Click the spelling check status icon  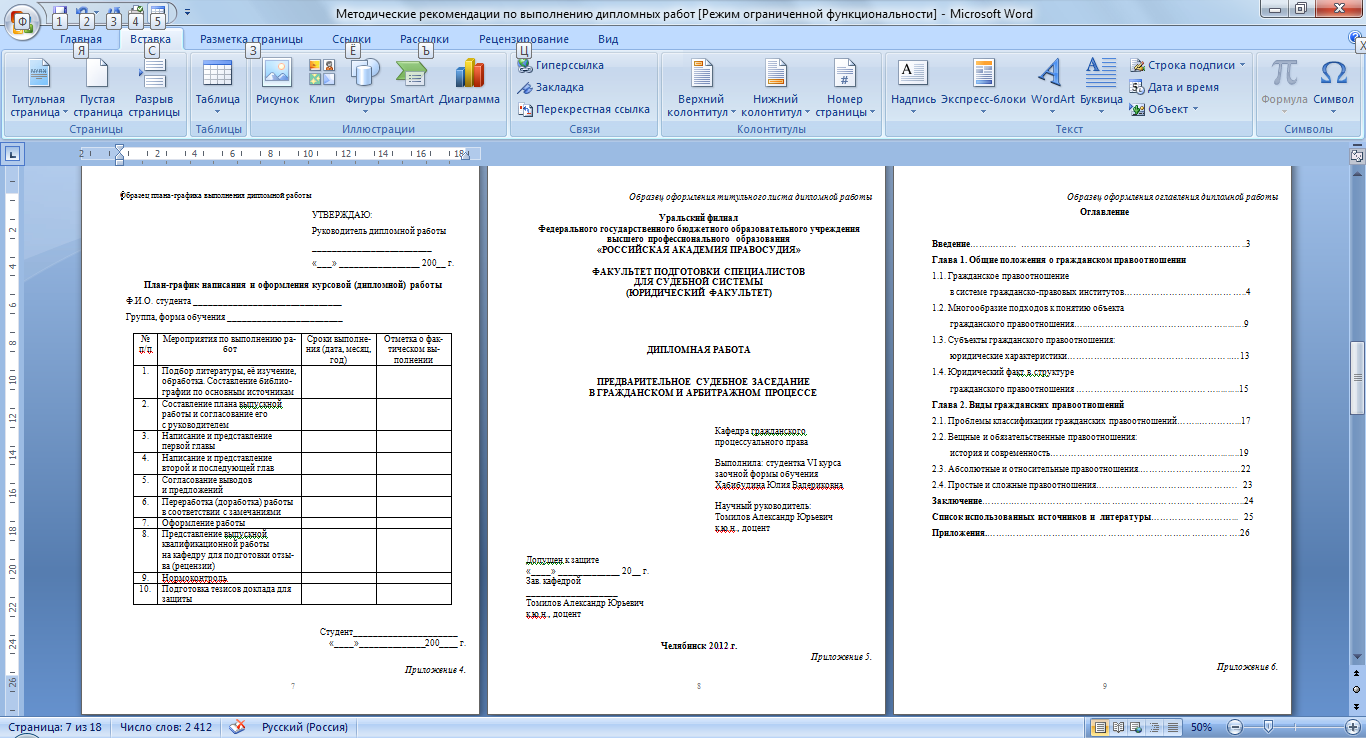[238, 727]
